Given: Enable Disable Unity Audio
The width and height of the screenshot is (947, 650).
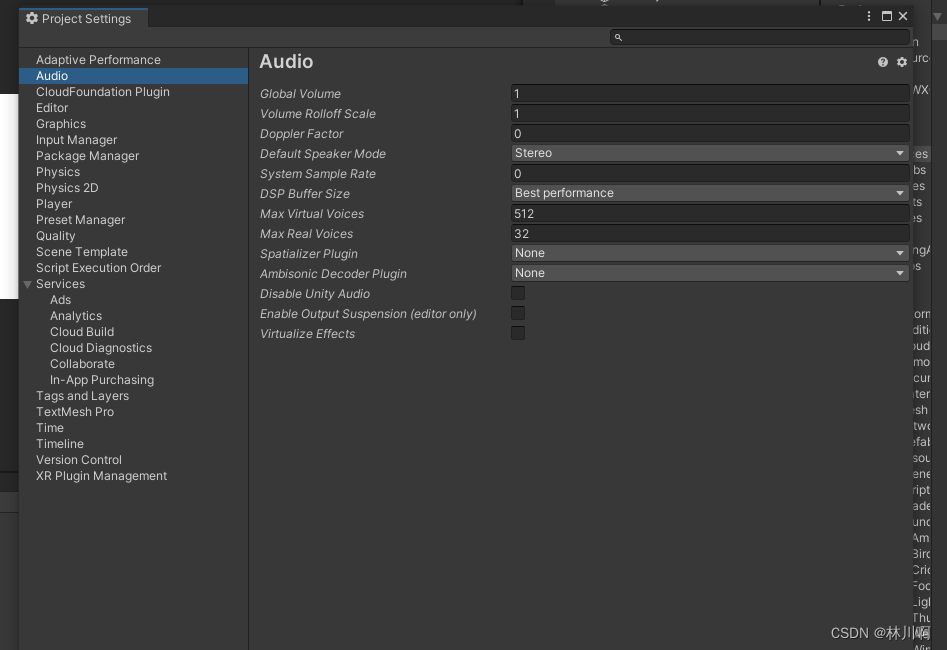Looking at the screenshot, I should (x=517, y=293).
